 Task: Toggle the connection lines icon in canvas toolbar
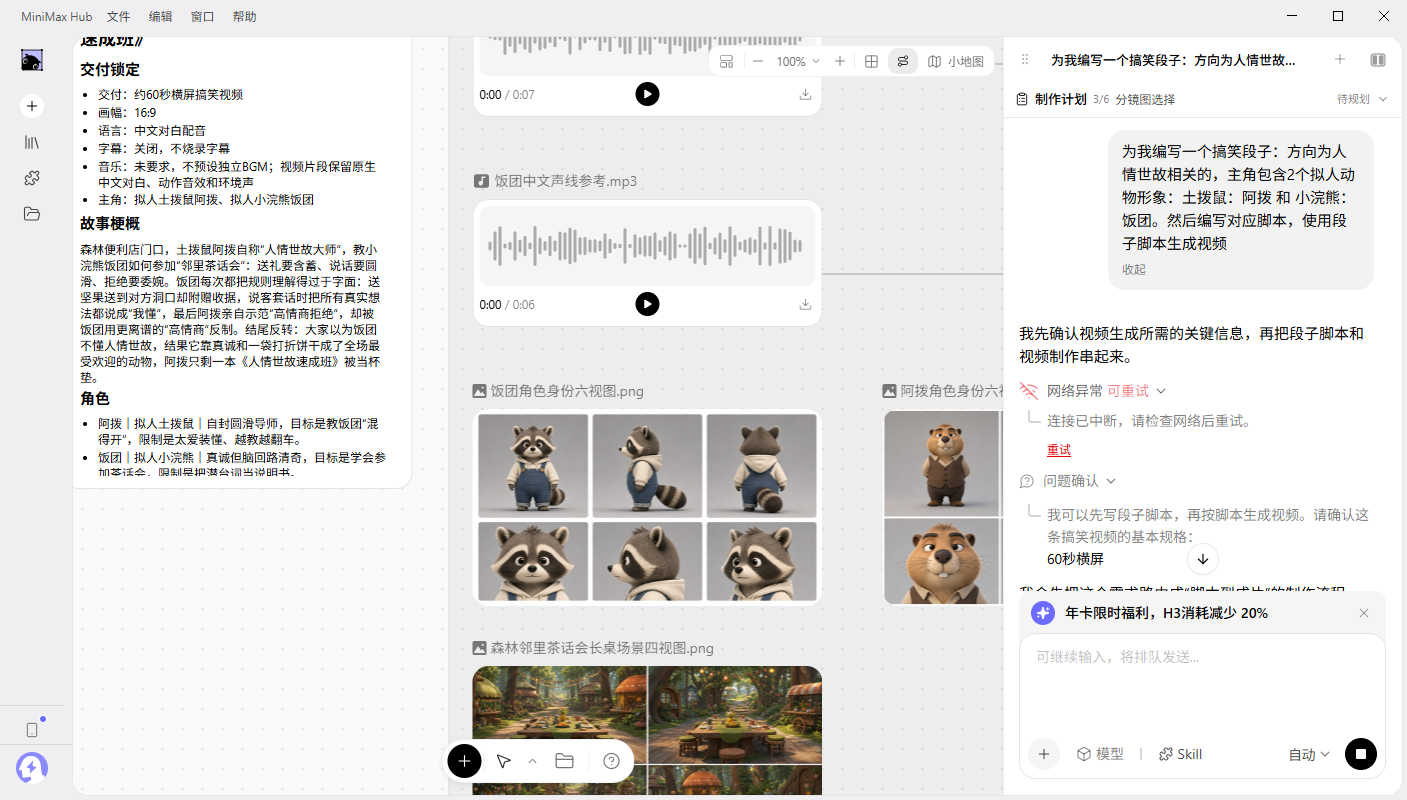[903, 61]
